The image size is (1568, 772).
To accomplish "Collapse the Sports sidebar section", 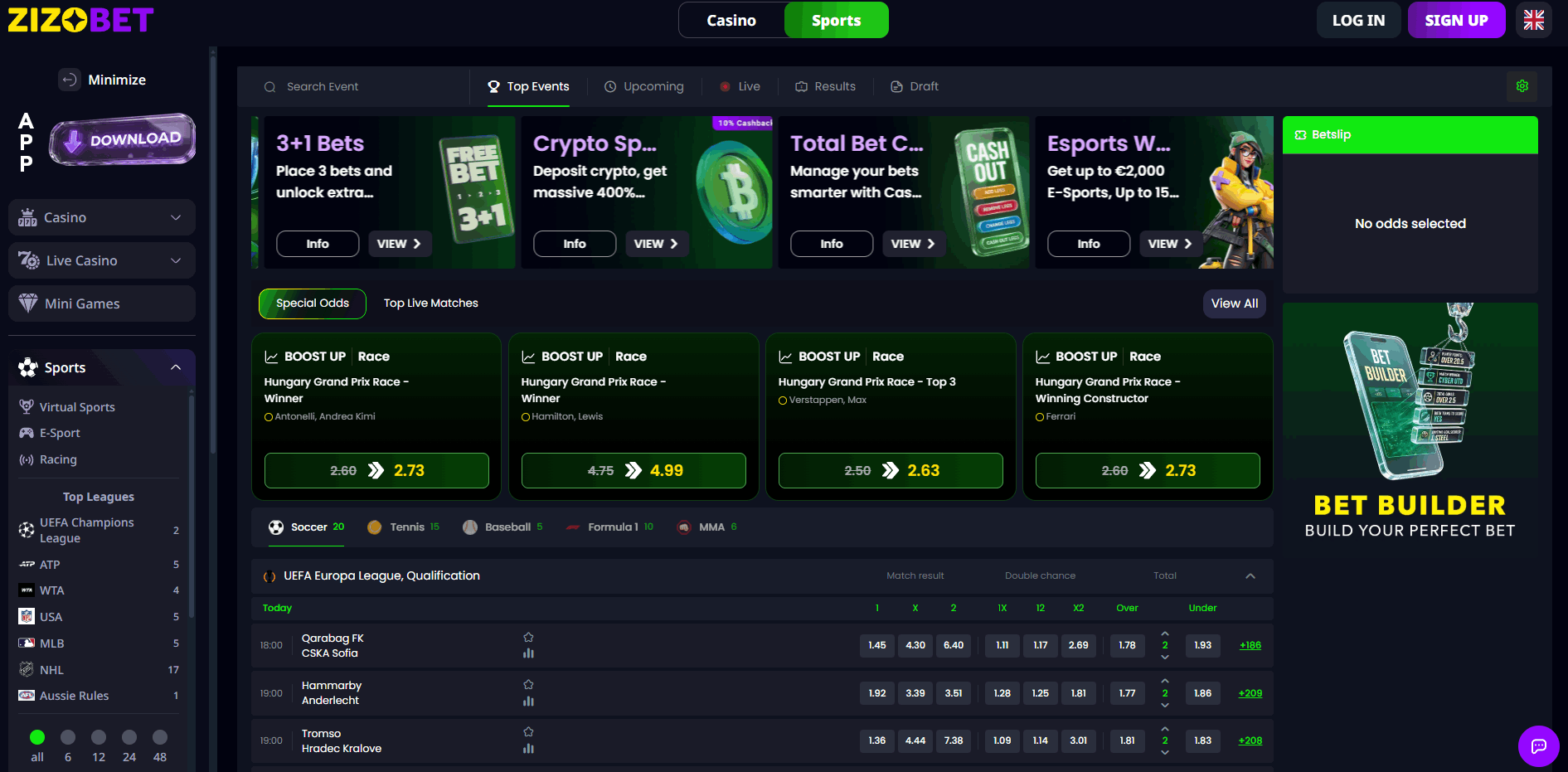I will [x=176, y=367].
